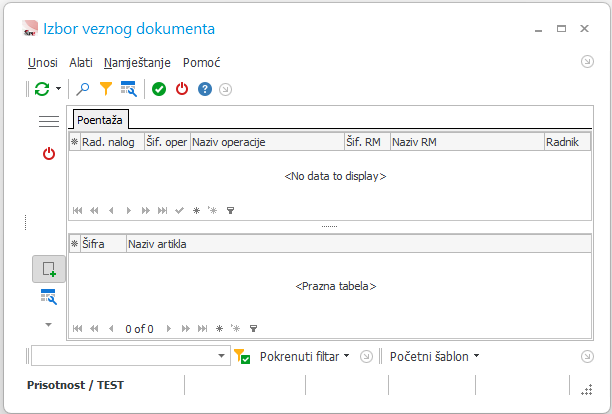The image size is (612, 414).
Task: Click upper grid post checkmark button
Action: (179, 211)
